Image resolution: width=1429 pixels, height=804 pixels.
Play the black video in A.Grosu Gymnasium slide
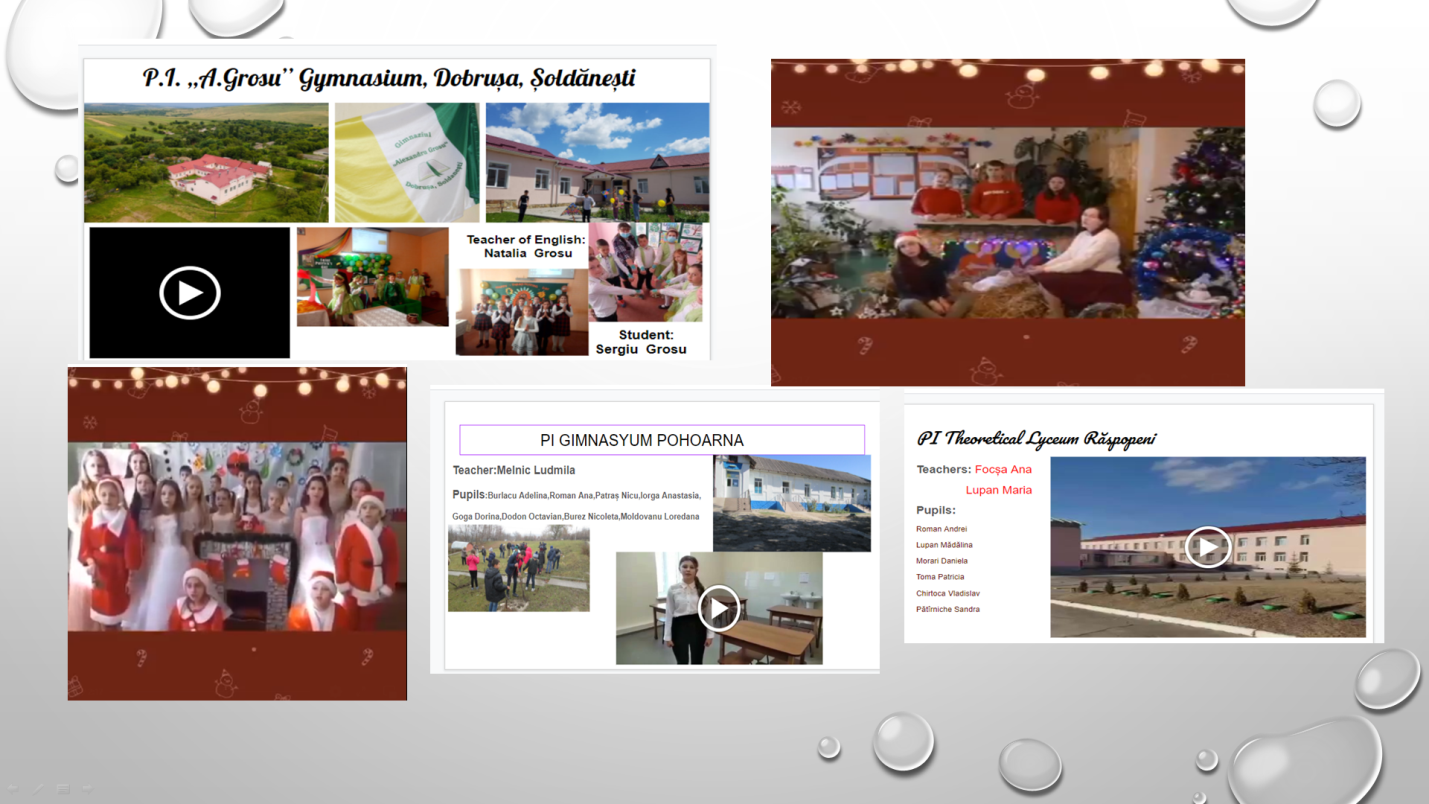(x=189, y=293)
